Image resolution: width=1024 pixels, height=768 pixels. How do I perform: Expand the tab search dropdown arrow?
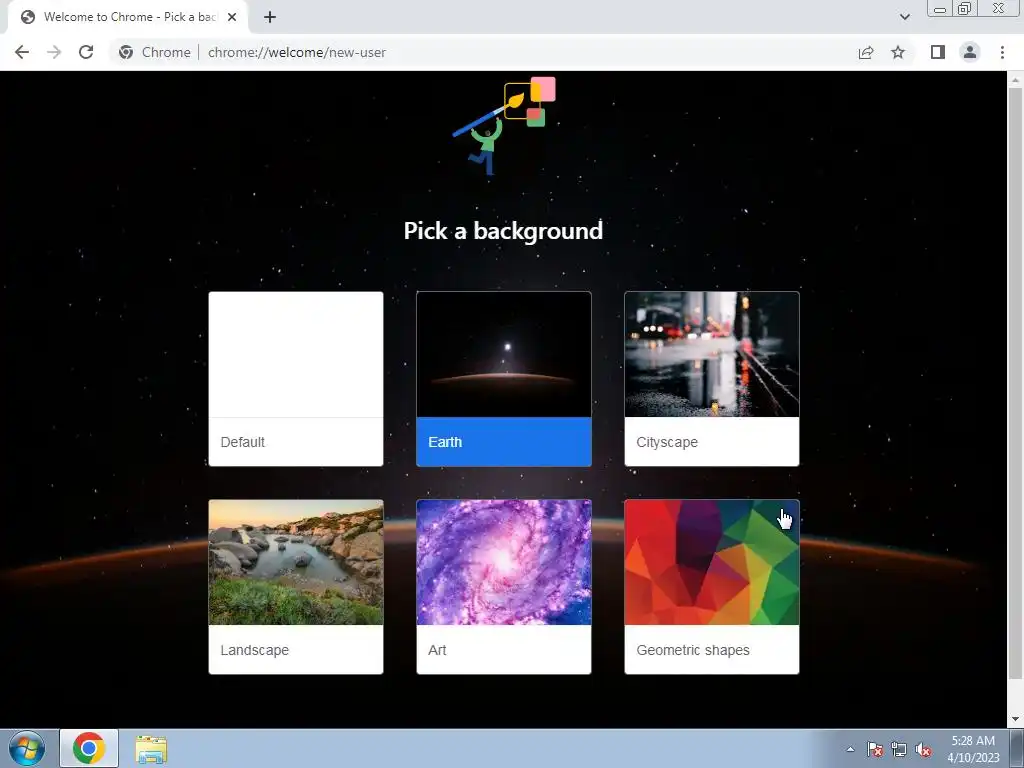(904, 17)
